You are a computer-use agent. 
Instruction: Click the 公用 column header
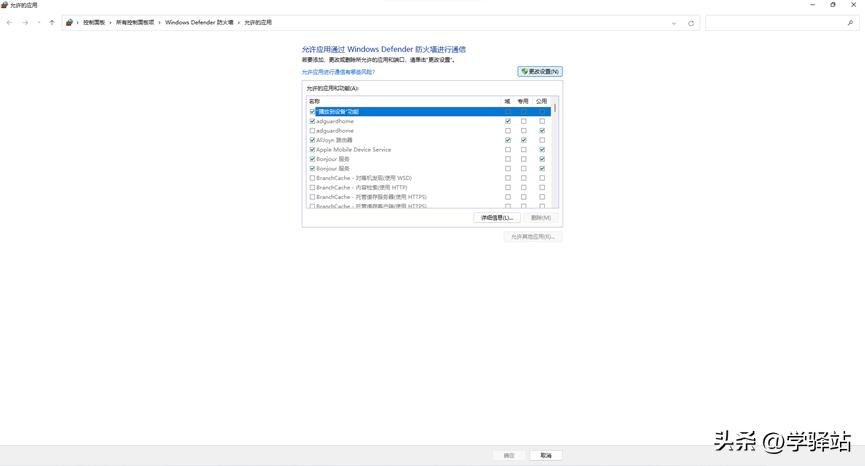[542, 101]
